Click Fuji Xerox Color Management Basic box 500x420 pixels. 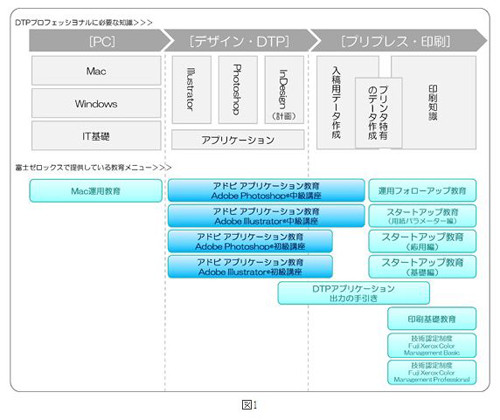coord(432,345)
